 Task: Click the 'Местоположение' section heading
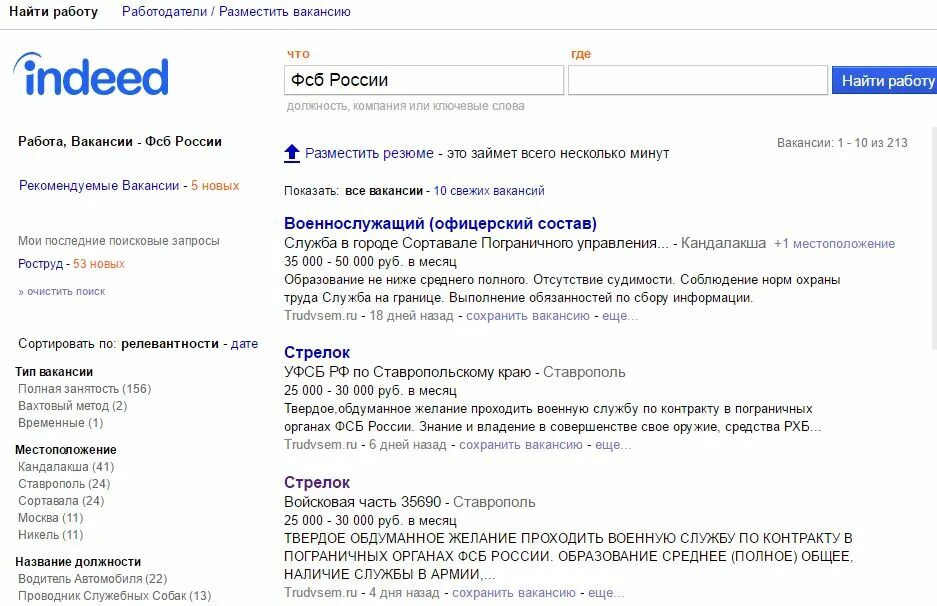[x=66, y=449]
